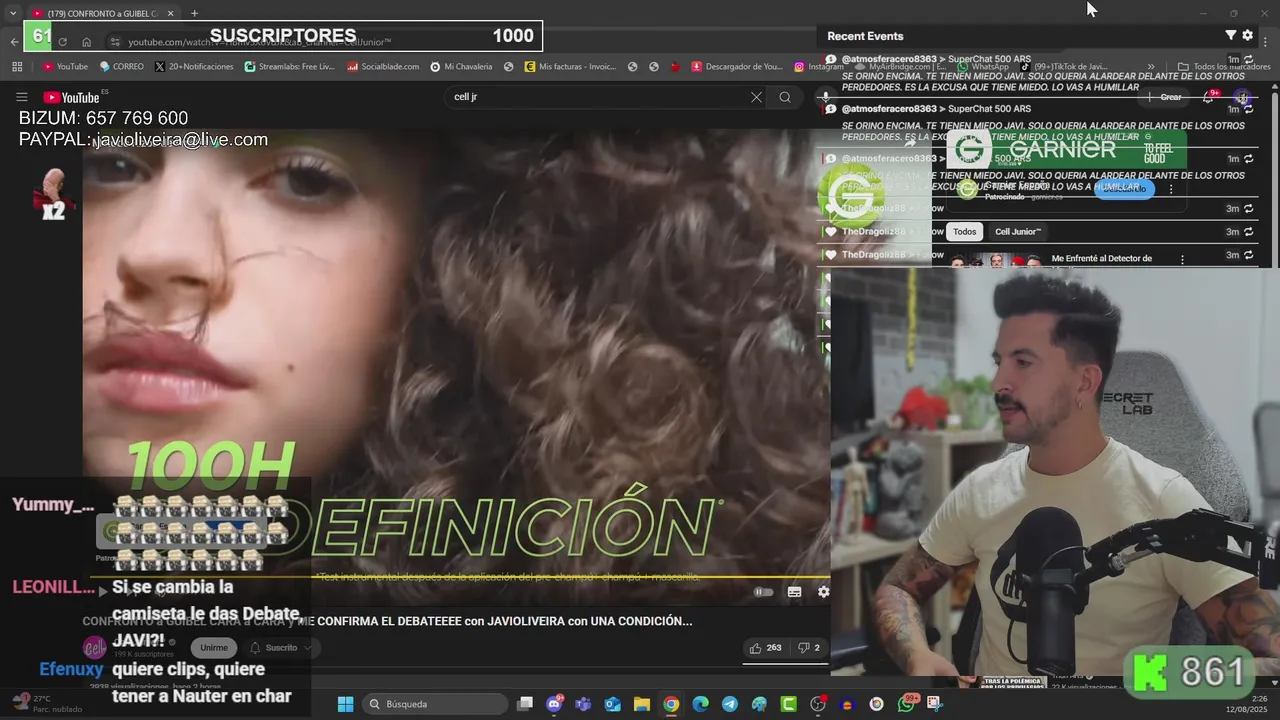
Task: Filter the Recent Events list
Action: pyautogui.click(x=1231, y=35)
